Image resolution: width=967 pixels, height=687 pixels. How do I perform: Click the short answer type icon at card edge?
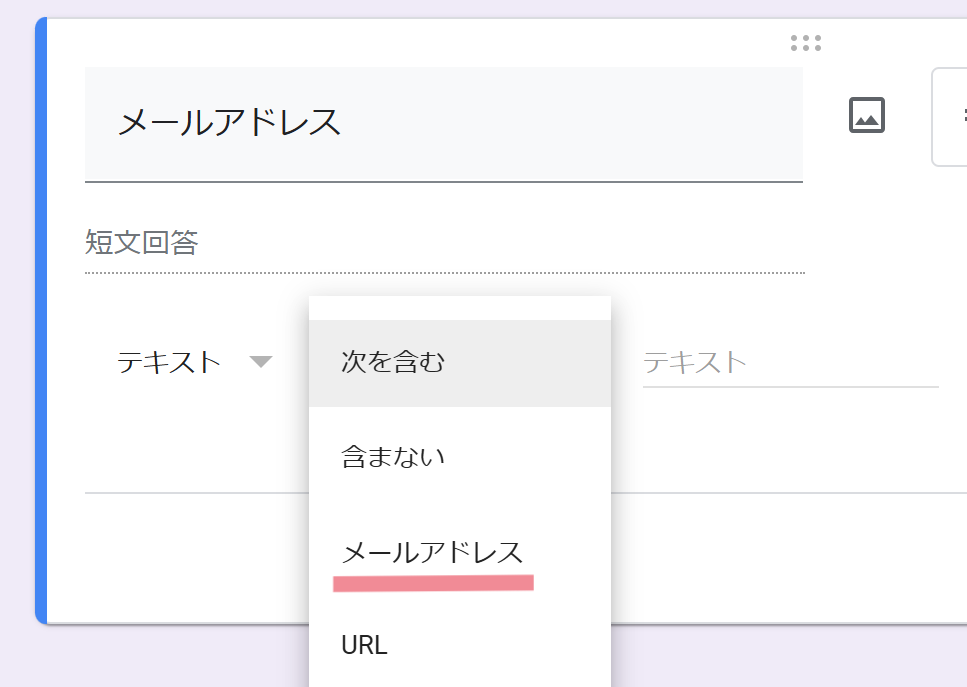tap(965, 115)
